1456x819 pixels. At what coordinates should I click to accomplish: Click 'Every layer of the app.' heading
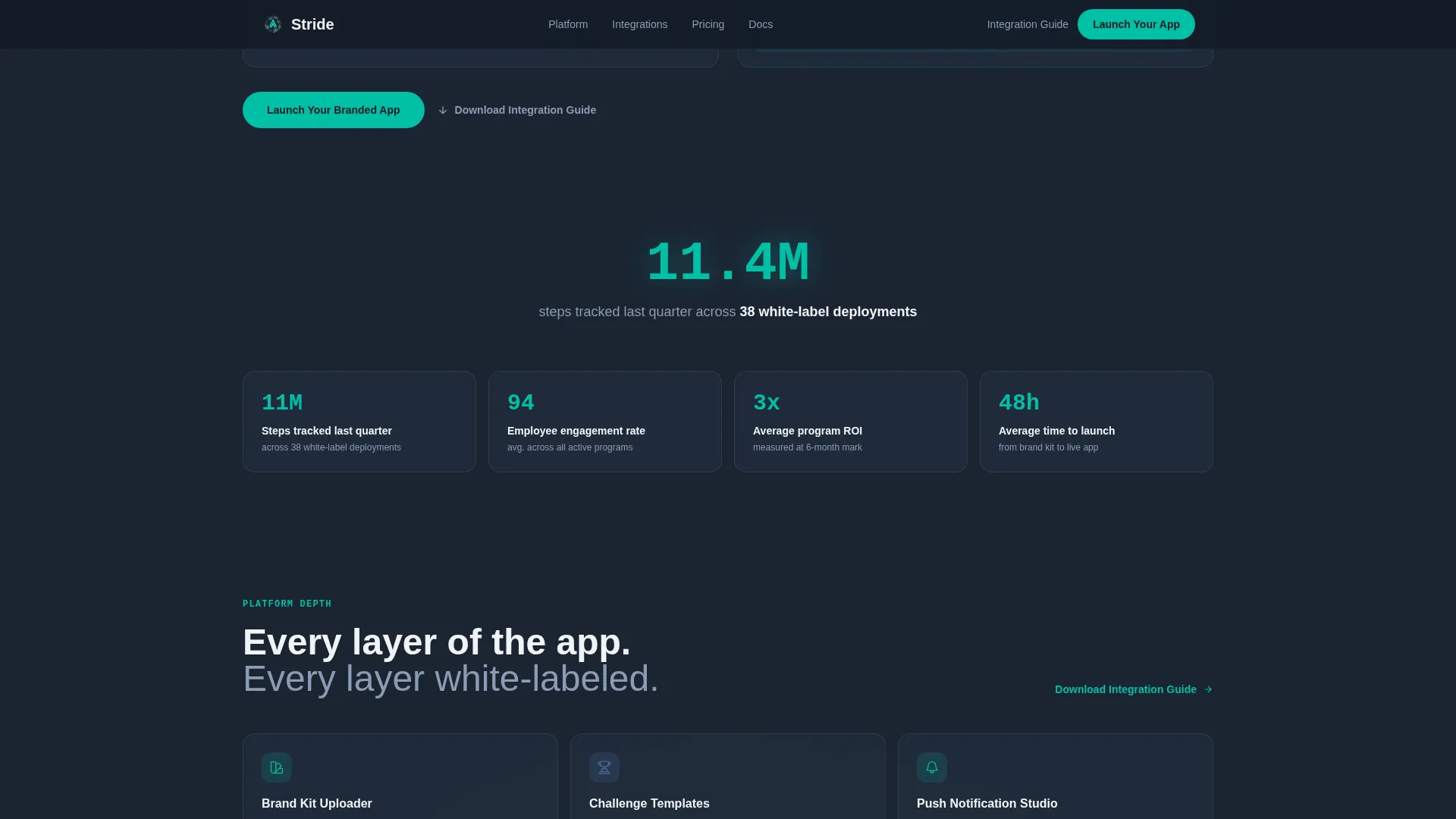pyautogui.click(x=437, y=642)
